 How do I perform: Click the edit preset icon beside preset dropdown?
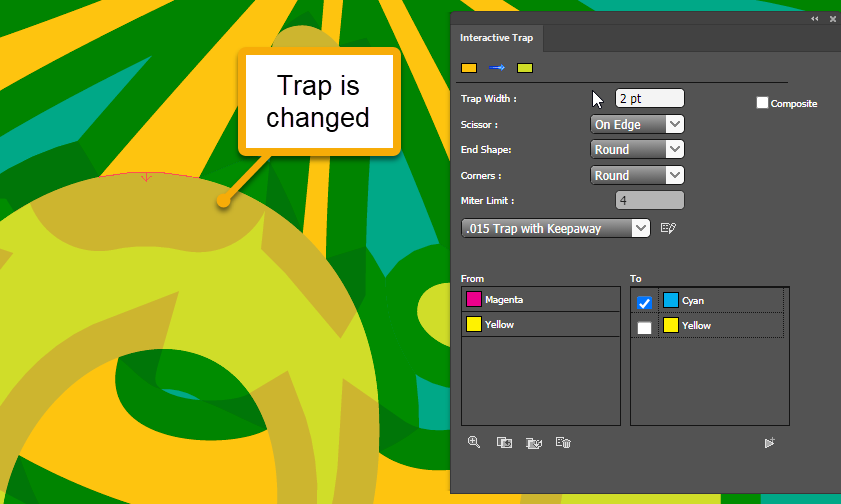pos(669,228)
